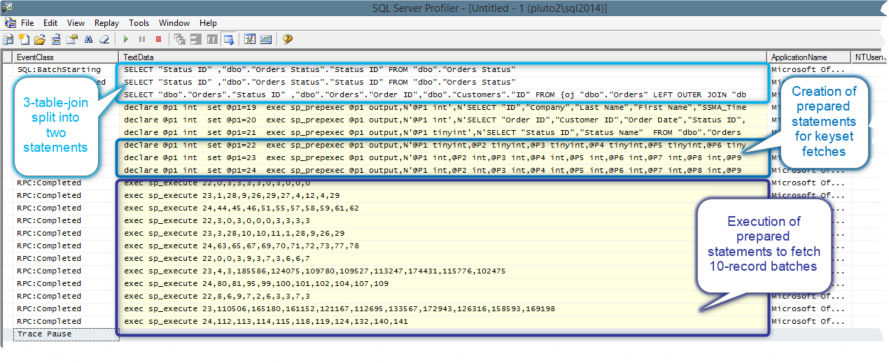Open Performance Monitor toolbar icon
This screenshot has width=889, height=363.
coord(266,40)
